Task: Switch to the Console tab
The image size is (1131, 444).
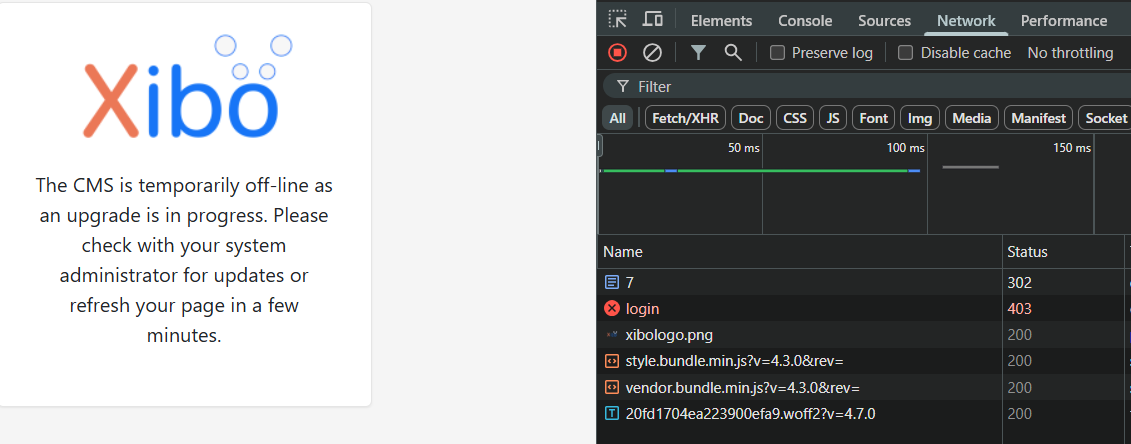Action: (805, 20)
